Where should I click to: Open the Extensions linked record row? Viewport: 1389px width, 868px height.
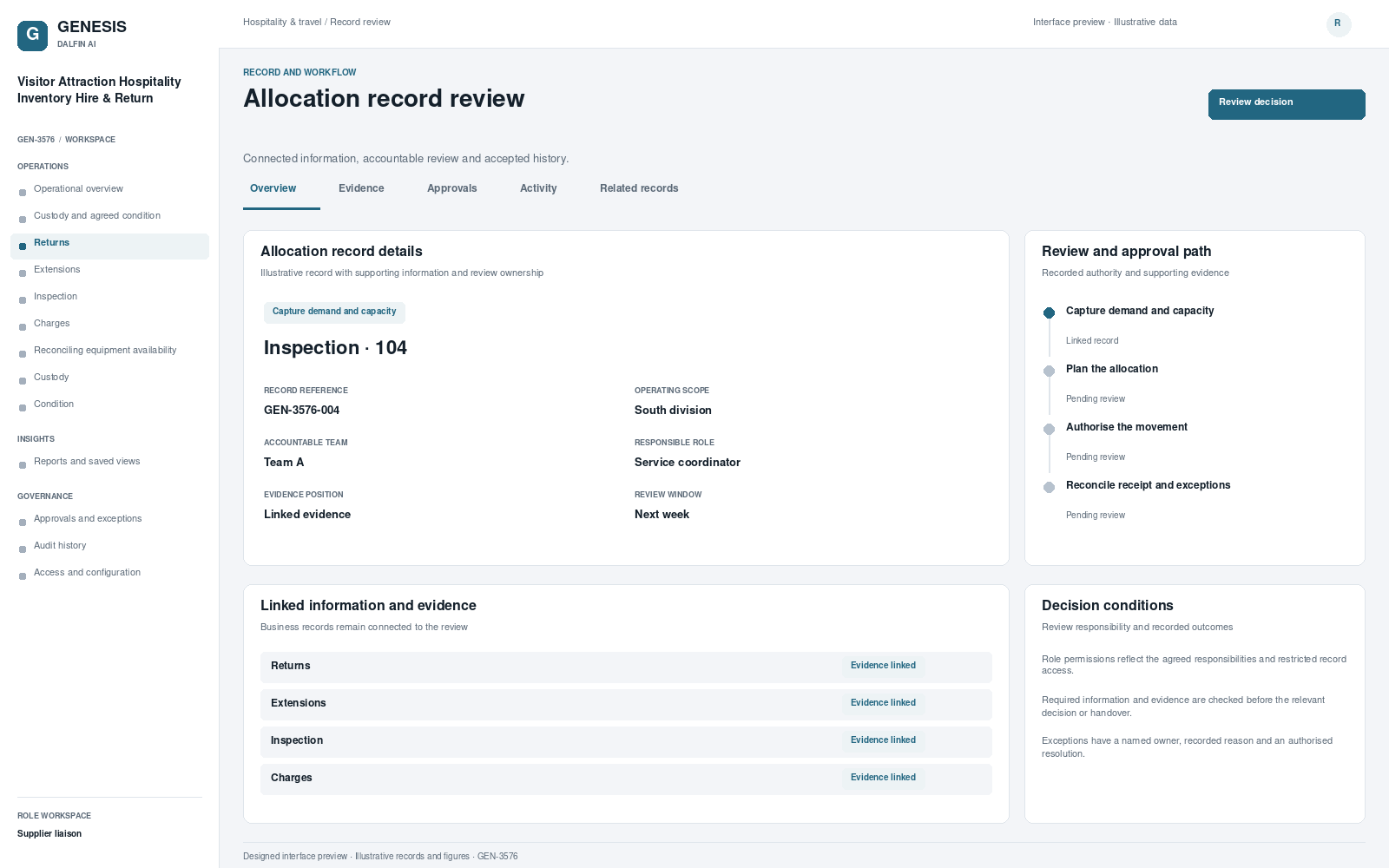tap(626, 704)
